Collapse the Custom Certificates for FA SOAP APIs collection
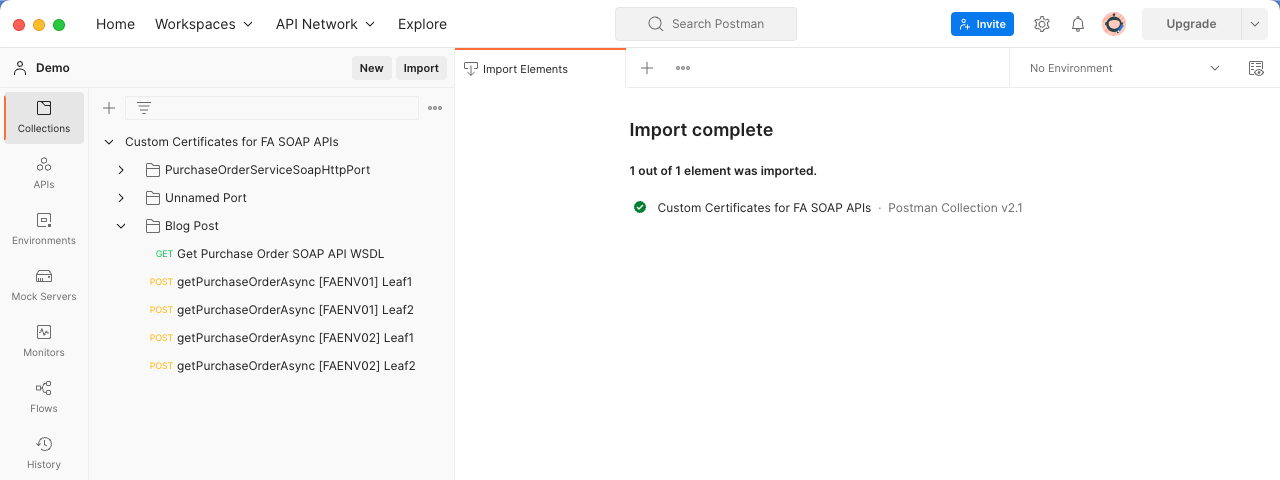Screen dimensions: 1280x480 [x=109, y=142]
